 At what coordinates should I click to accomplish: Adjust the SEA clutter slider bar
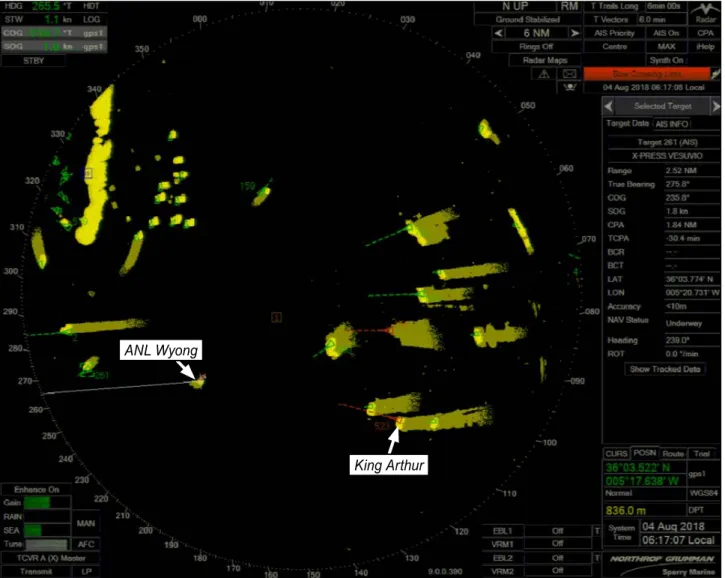point(47,530)
